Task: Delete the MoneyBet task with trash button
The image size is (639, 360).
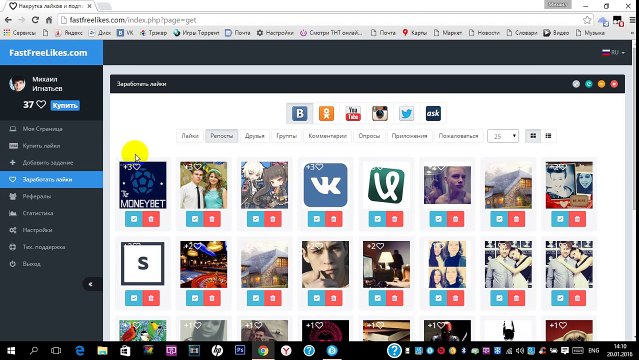Action: pos(151,219)
